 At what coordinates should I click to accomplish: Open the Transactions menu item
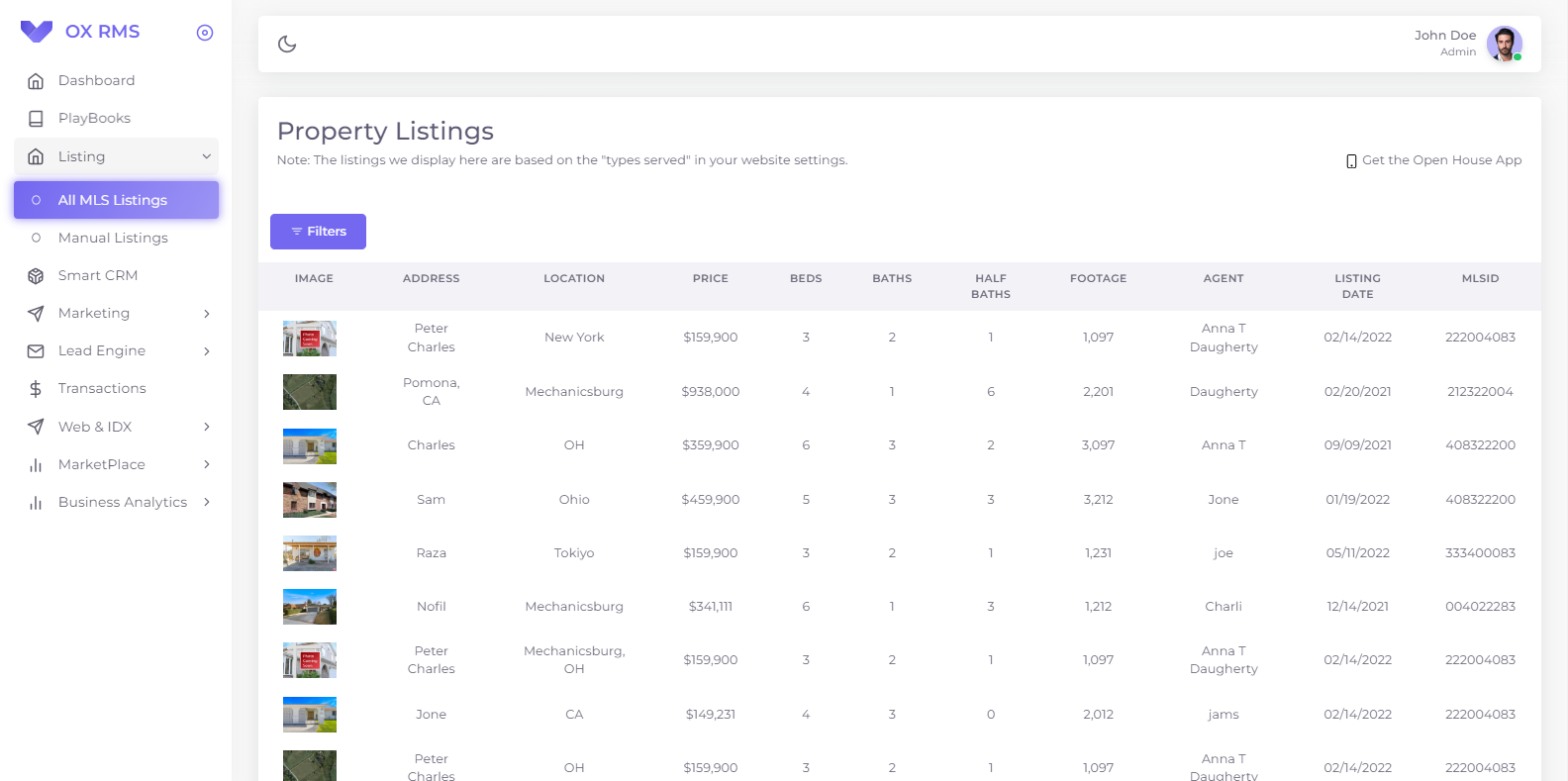pos(116,389)
